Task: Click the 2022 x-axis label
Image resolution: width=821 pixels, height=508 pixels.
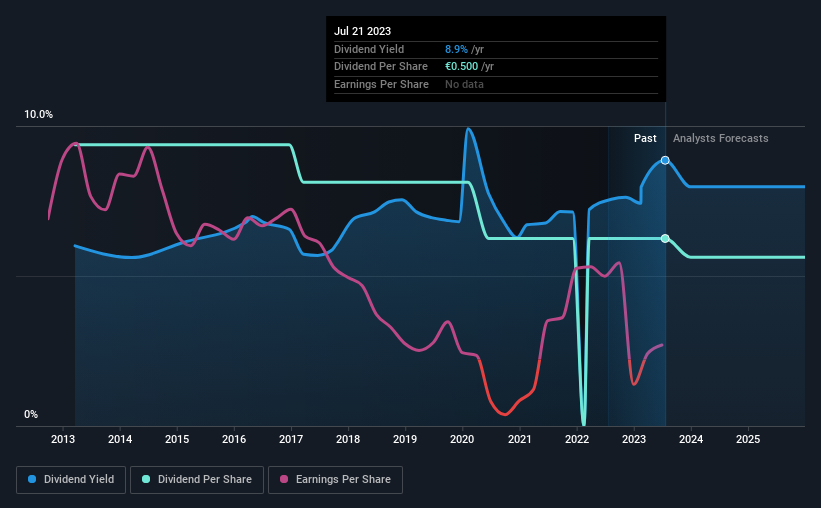Action: [x=577, y=439]
